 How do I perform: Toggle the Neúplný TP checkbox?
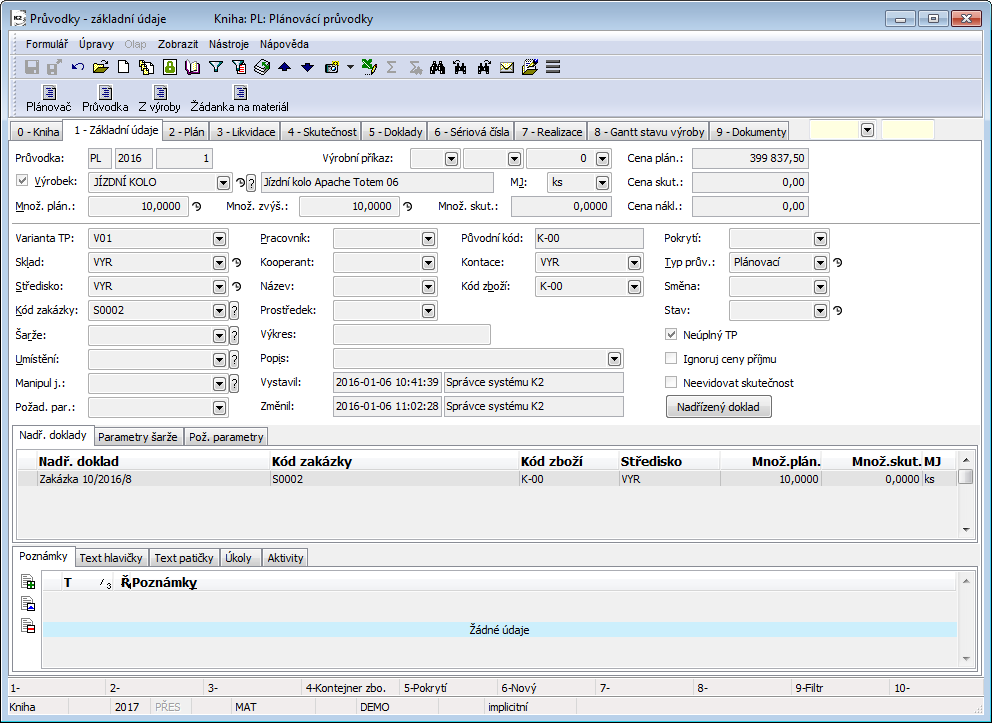pyautogui.click(x=672, y=334)
